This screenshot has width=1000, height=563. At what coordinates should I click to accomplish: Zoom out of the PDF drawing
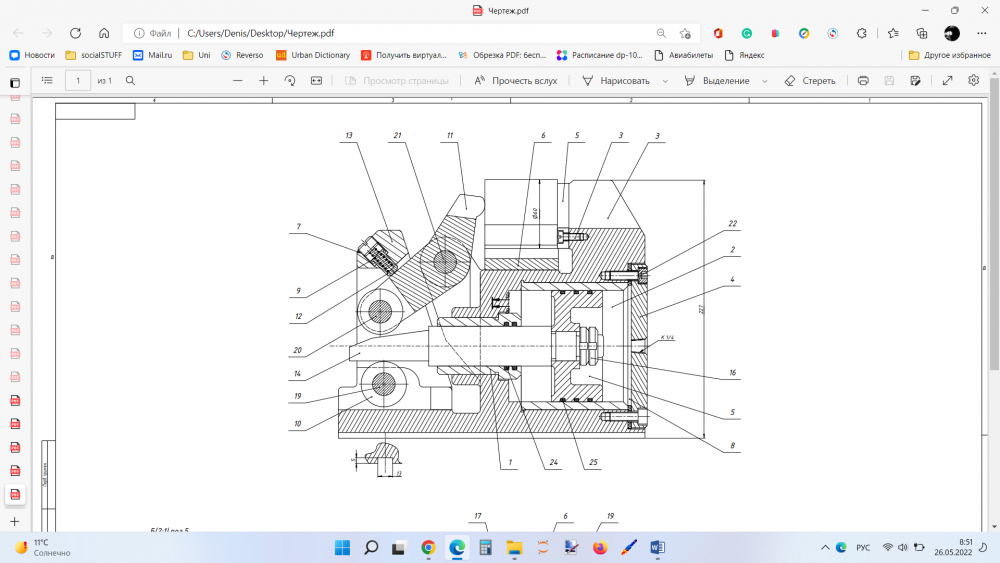click(238, 80)
